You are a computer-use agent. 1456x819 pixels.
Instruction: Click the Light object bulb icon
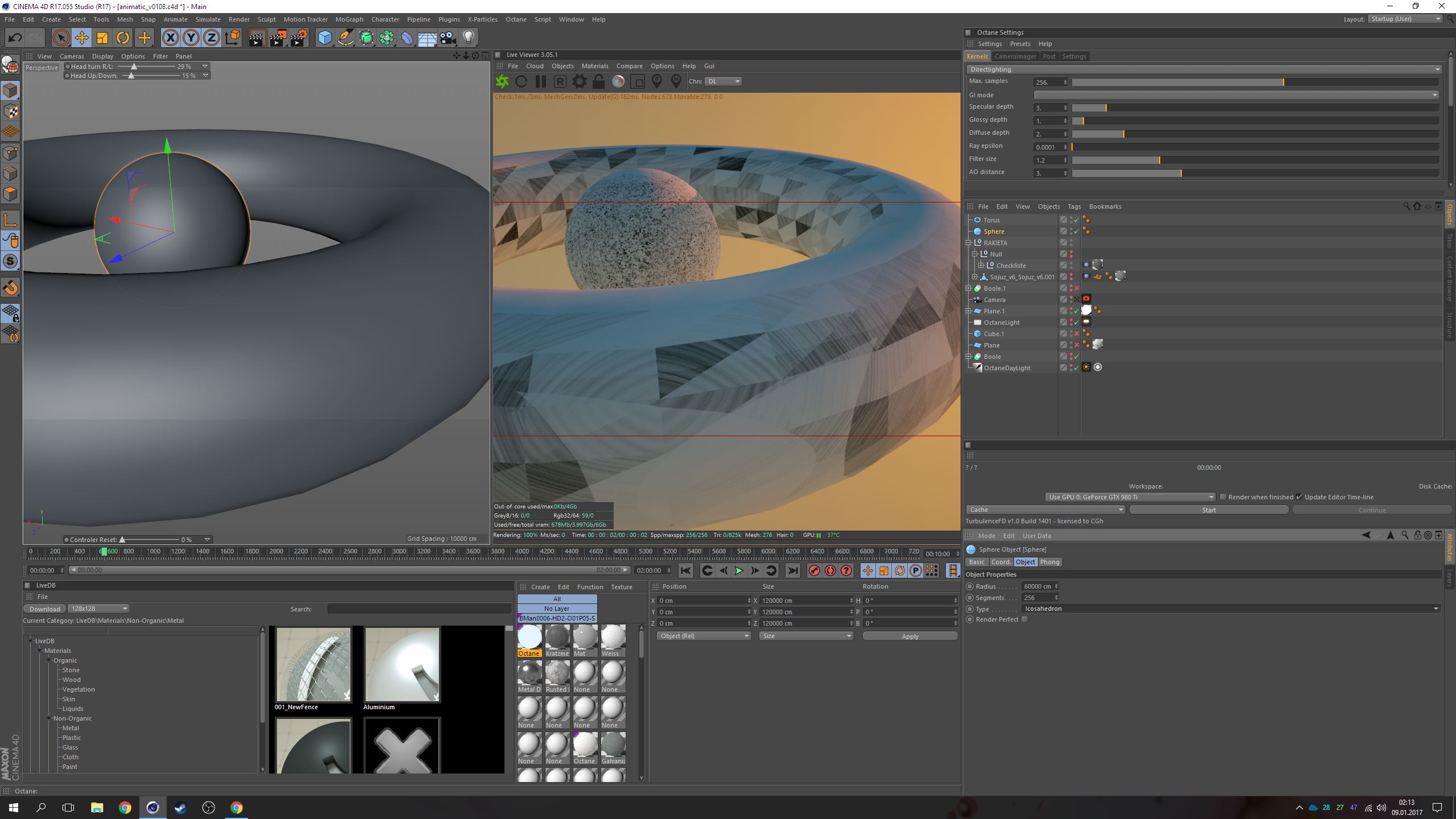tap(468, 38)
